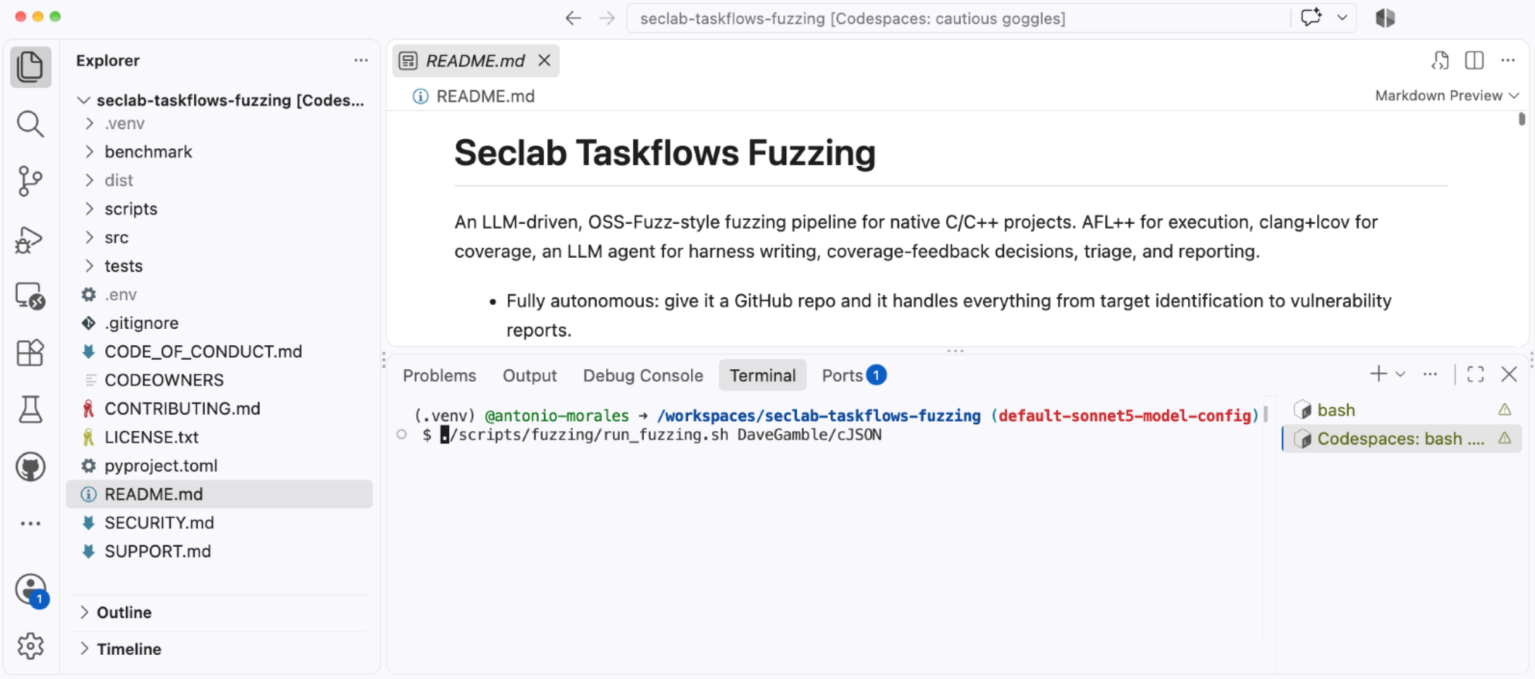
Task: Collapse the seclab-taskflows-fuzzing root folder
Action: tap(221, 100)
